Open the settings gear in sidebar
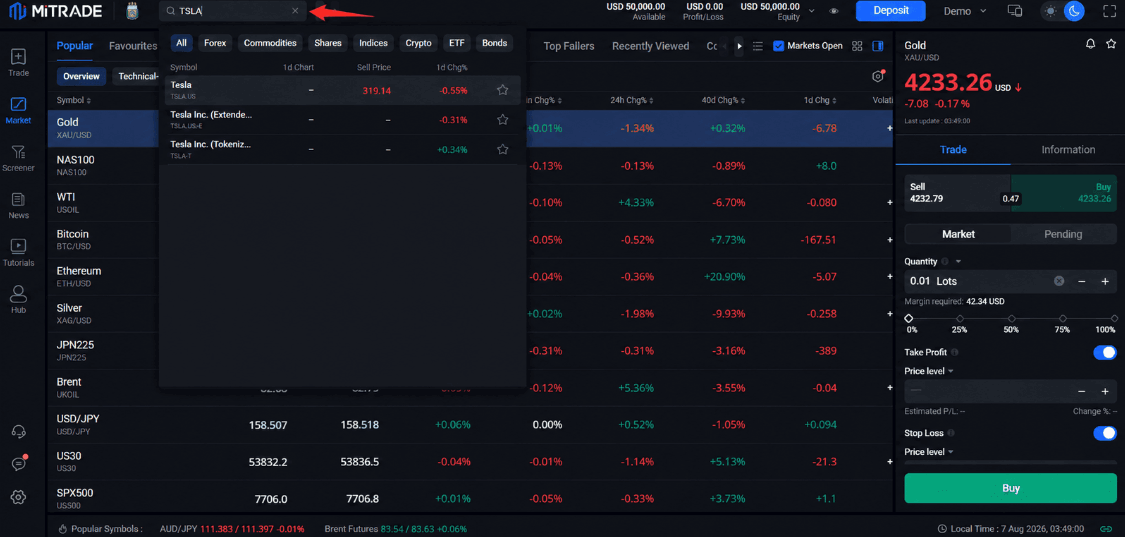This screenshot has height=537, width=1125. pyautogui.click(x=19, y=497)
